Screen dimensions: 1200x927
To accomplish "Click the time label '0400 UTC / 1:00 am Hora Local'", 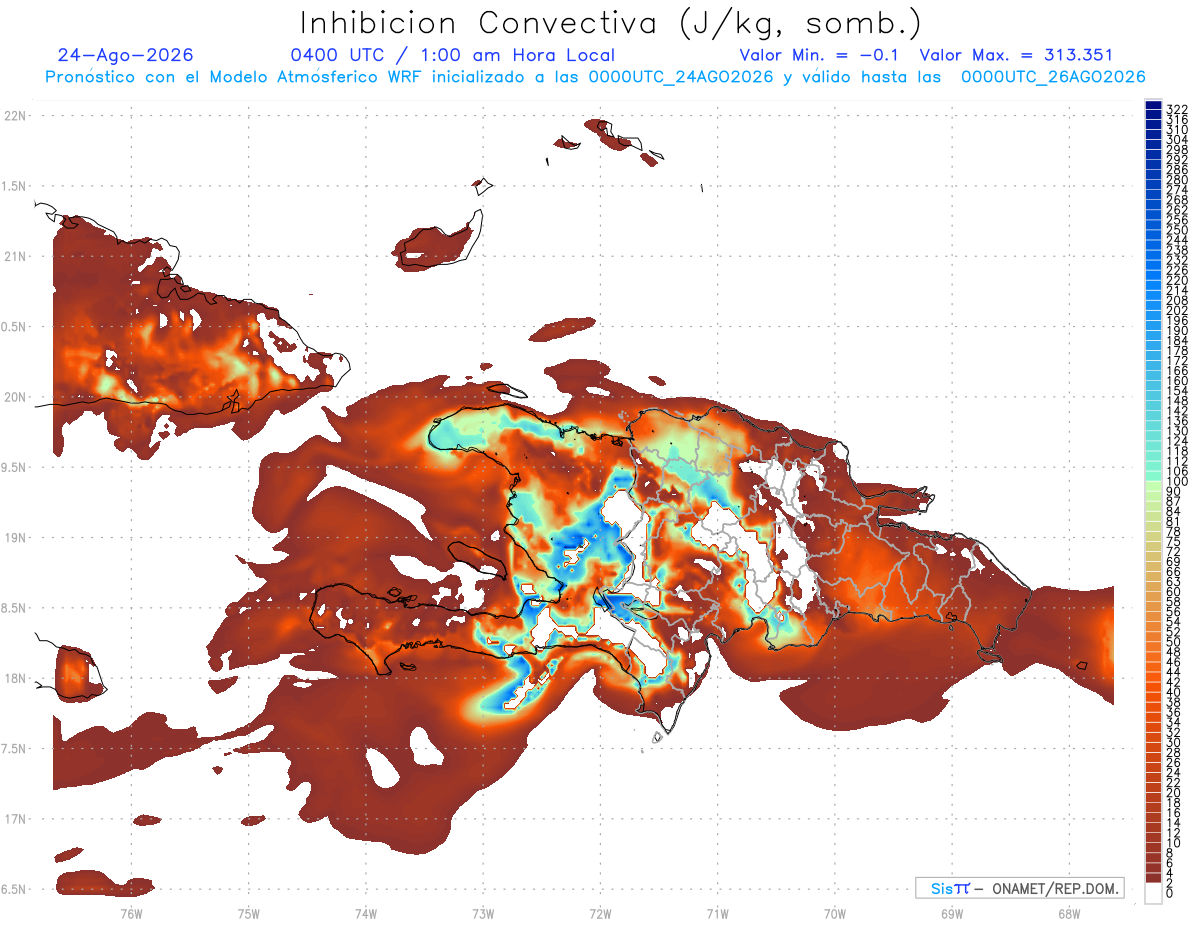I will [452, 55].
